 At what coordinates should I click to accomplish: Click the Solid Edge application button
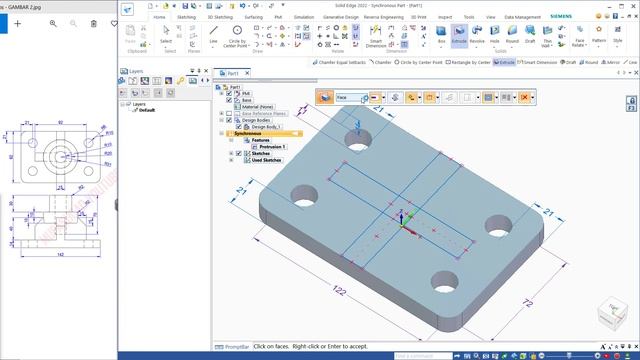pos(127,9)
